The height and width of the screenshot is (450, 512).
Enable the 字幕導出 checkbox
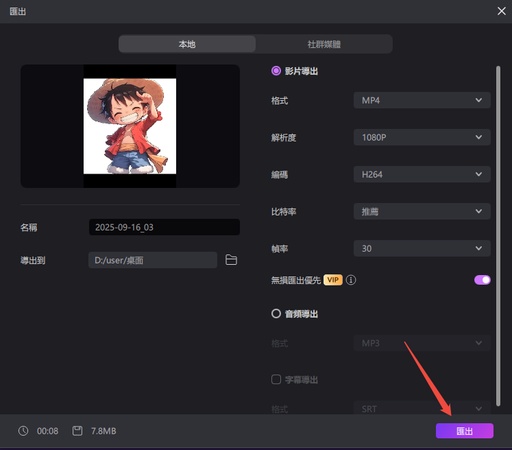click(276, 379)
